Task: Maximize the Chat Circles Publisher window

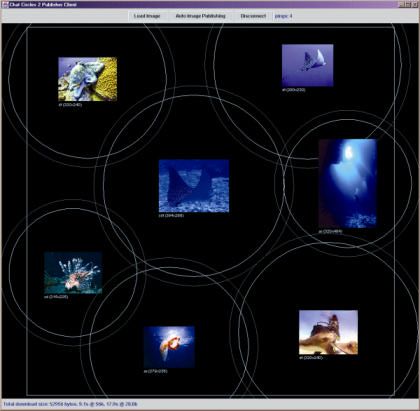Action: point(408,5)
